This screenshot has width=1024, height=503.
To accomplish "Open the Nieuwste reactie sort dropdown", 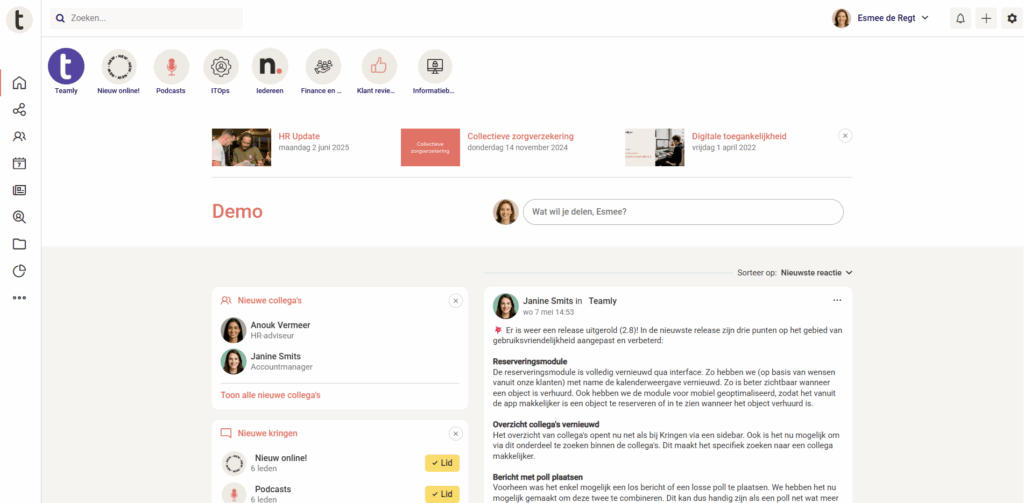I will pyautogui.click(x=816, y=272).
